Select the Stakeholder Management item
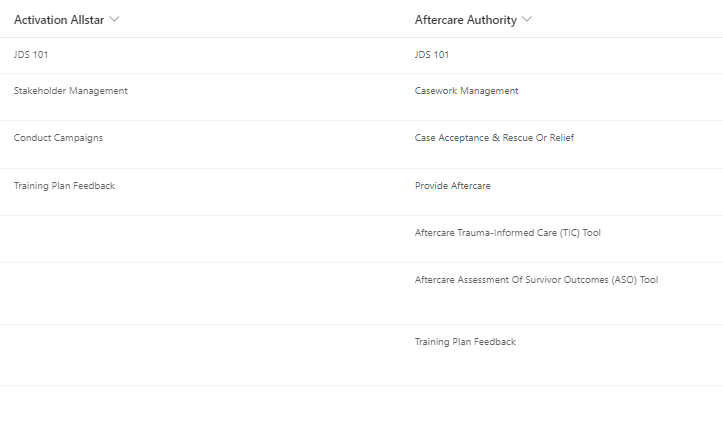This screenshot has height=439, width=723. coord(71,91)
